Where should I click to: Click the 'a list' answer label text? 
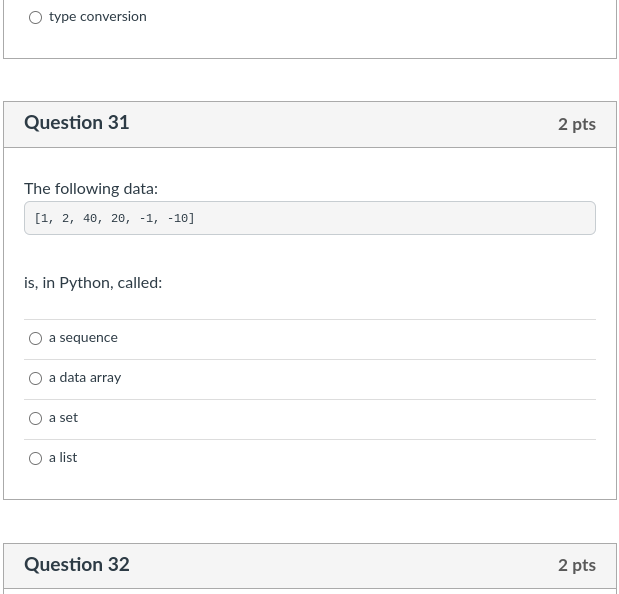pyautogui.click(x=63, y=458)
